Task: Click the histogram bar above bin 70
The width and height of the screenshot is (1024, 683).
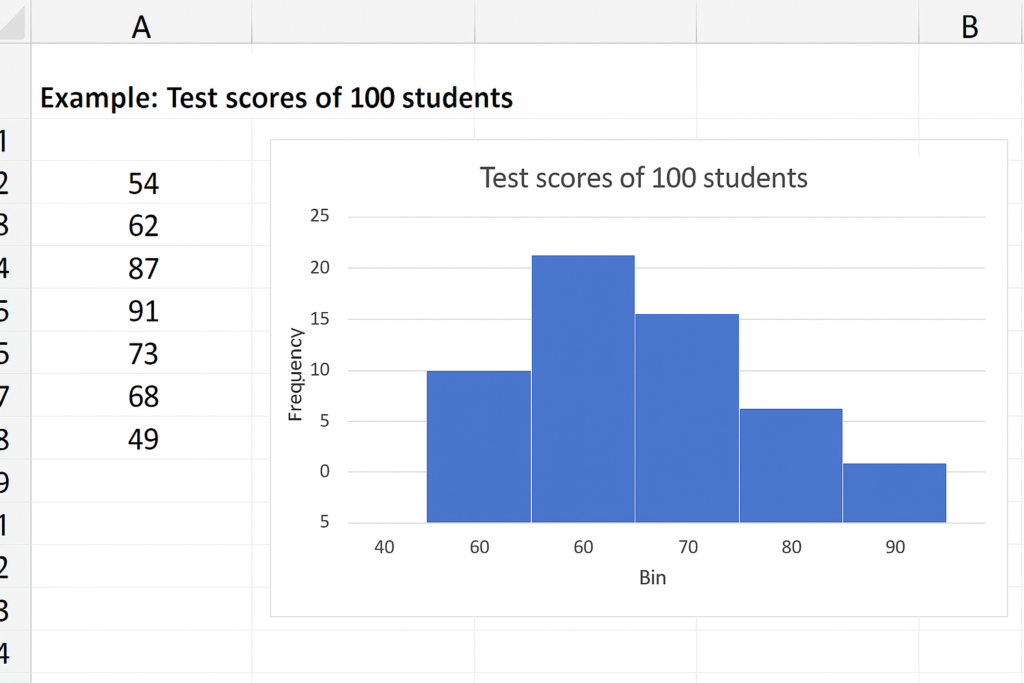Action: (x=687, y=418)
